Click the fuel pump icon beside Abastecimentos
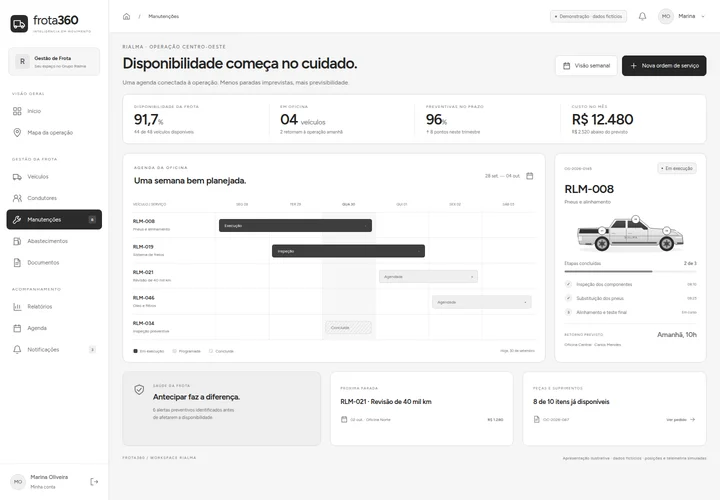 (17, 241)
